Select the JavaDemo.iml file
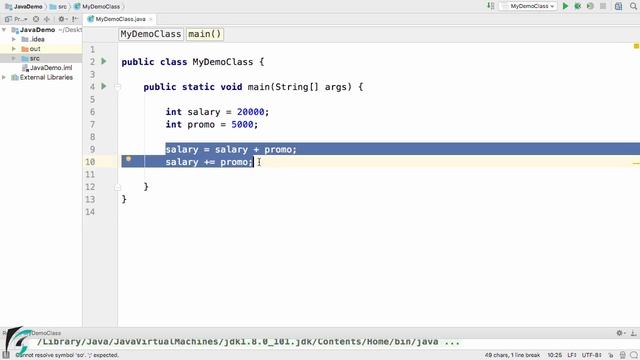This screenshot has width=640, height=360. coord(47,68)
